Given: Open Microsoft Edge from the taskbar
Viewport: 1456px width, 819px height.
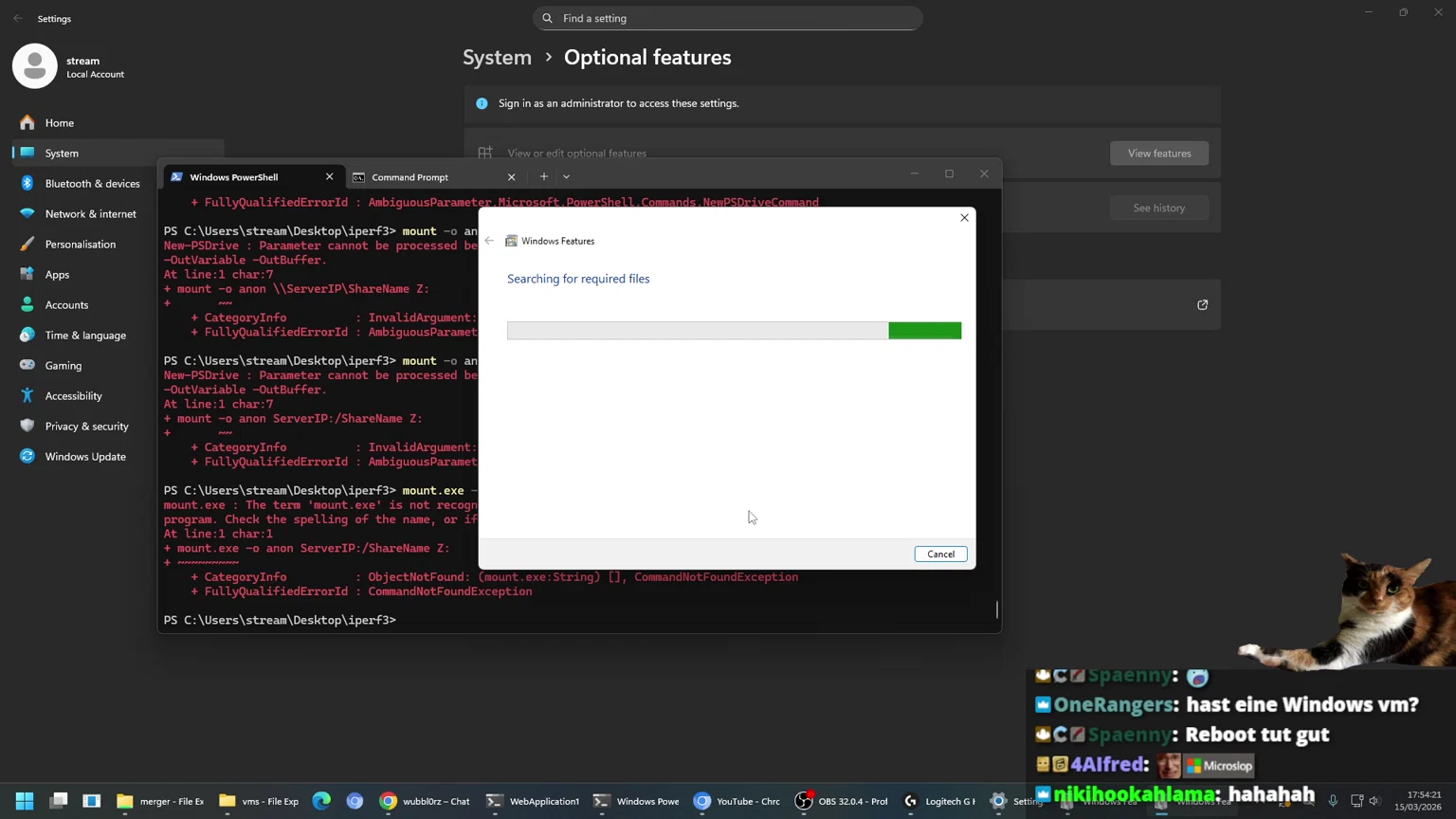Looking at the screenshot, I should pos(321,801).
